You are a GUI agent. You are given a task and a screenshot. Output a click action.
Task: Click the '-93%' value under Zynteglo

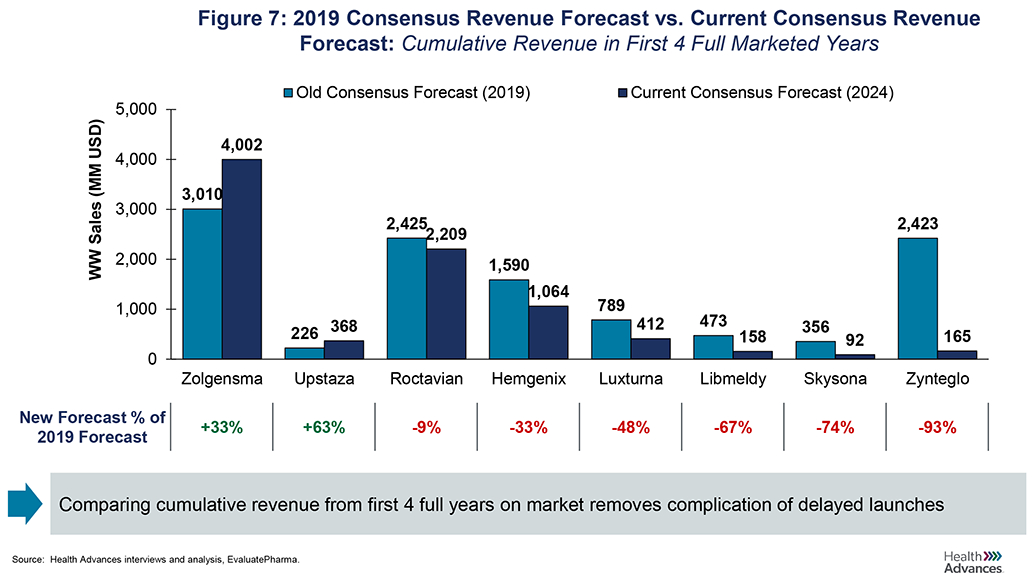(937, 427)
